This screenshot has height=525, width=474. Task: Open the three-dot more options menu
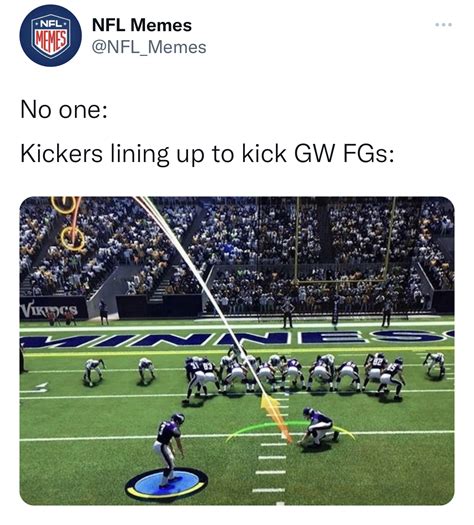pyautogui.click(x=444, y=24)
